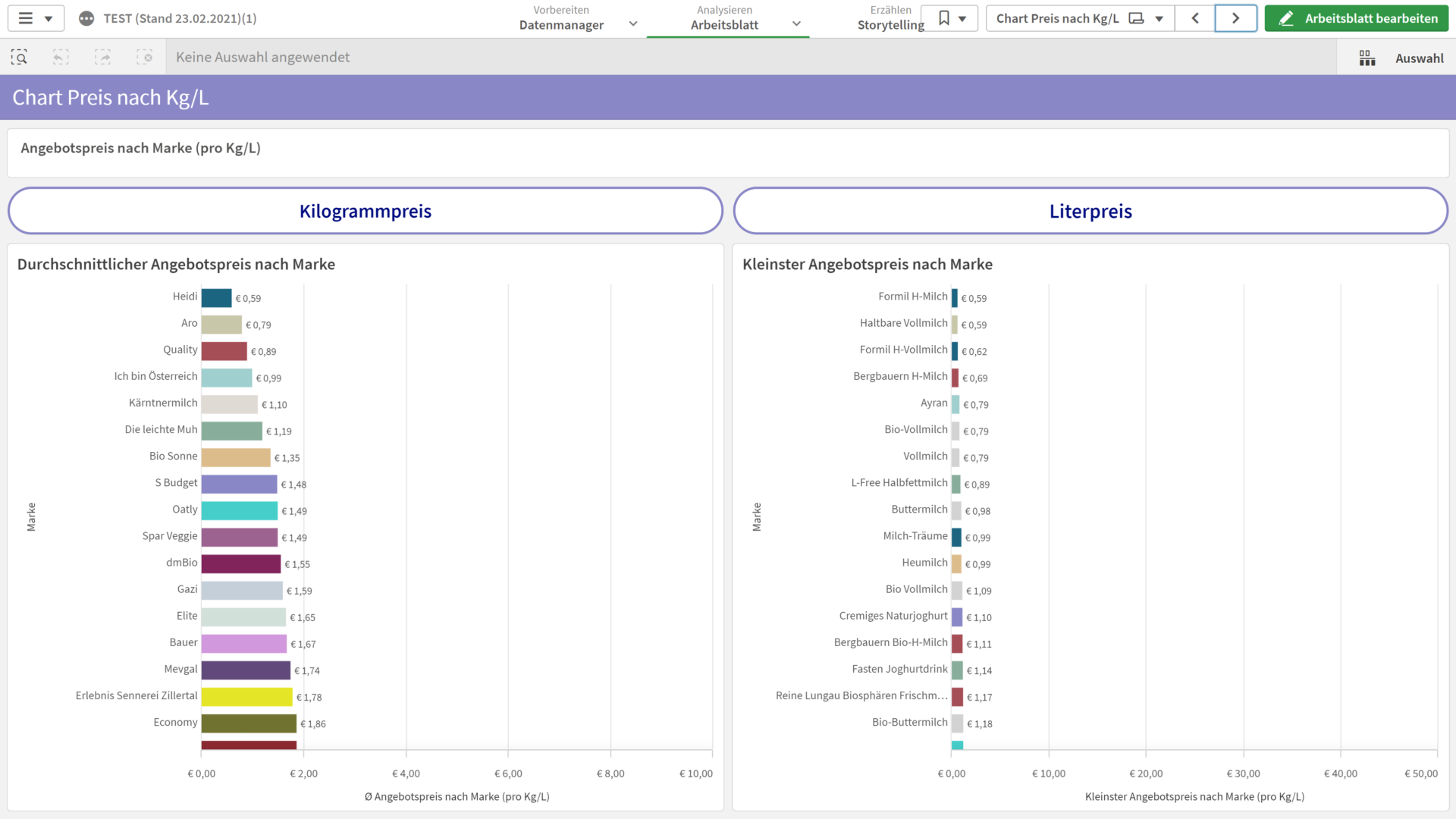Activate the smart search icon
Image resolution: width=1456 pixels, height=819 pixels.
tap(19, 57)
